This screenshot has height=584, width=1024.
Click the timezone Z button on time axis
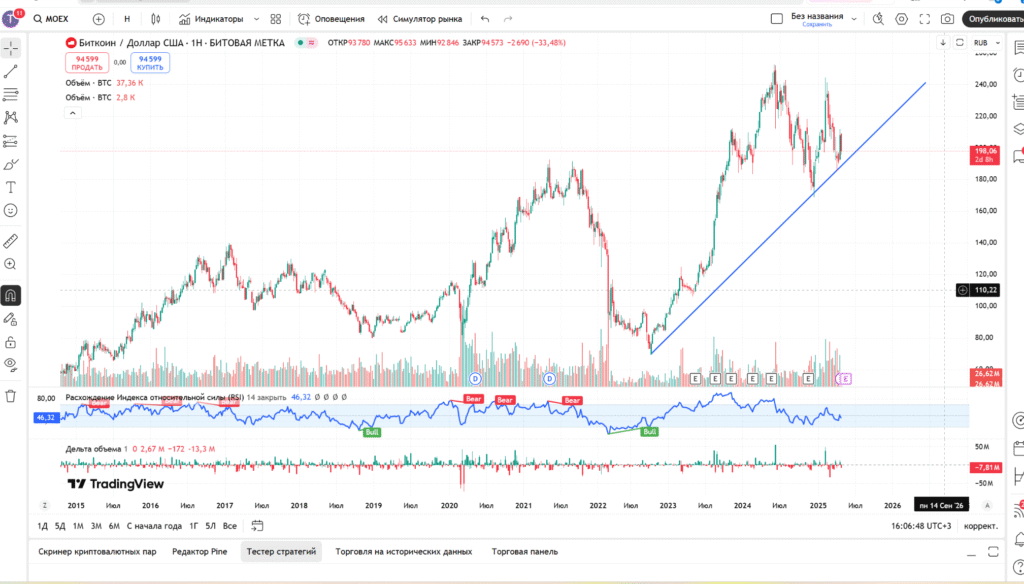[44, 505]
